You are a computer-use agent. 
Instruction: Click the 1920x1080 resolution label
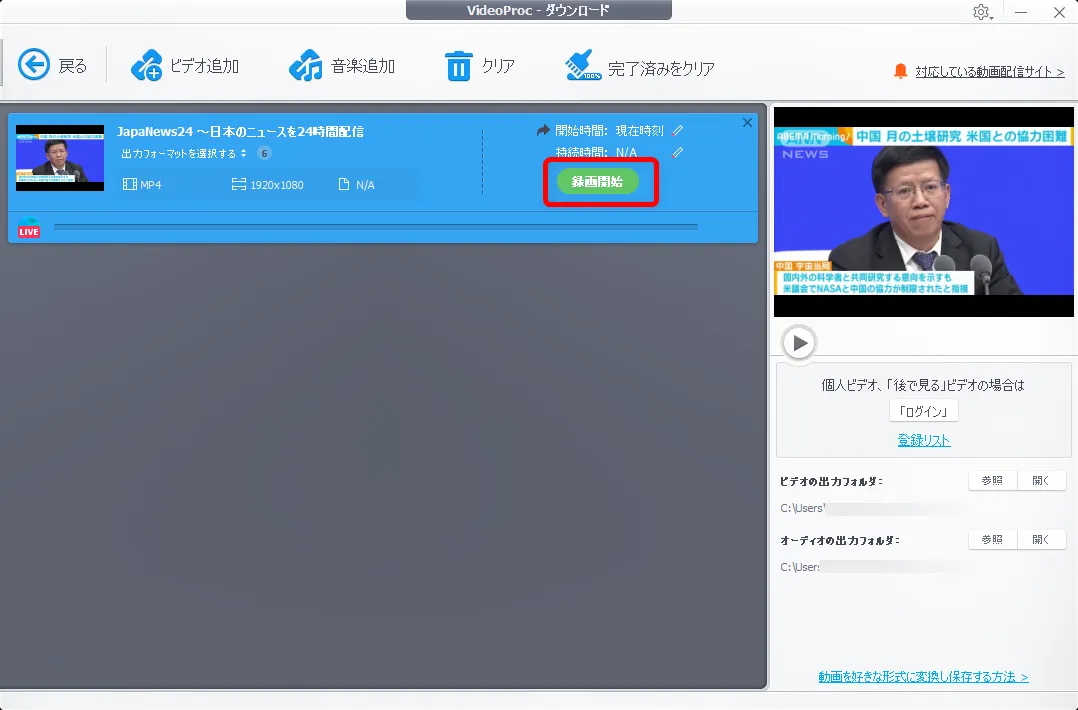click(x=267, y=184)
